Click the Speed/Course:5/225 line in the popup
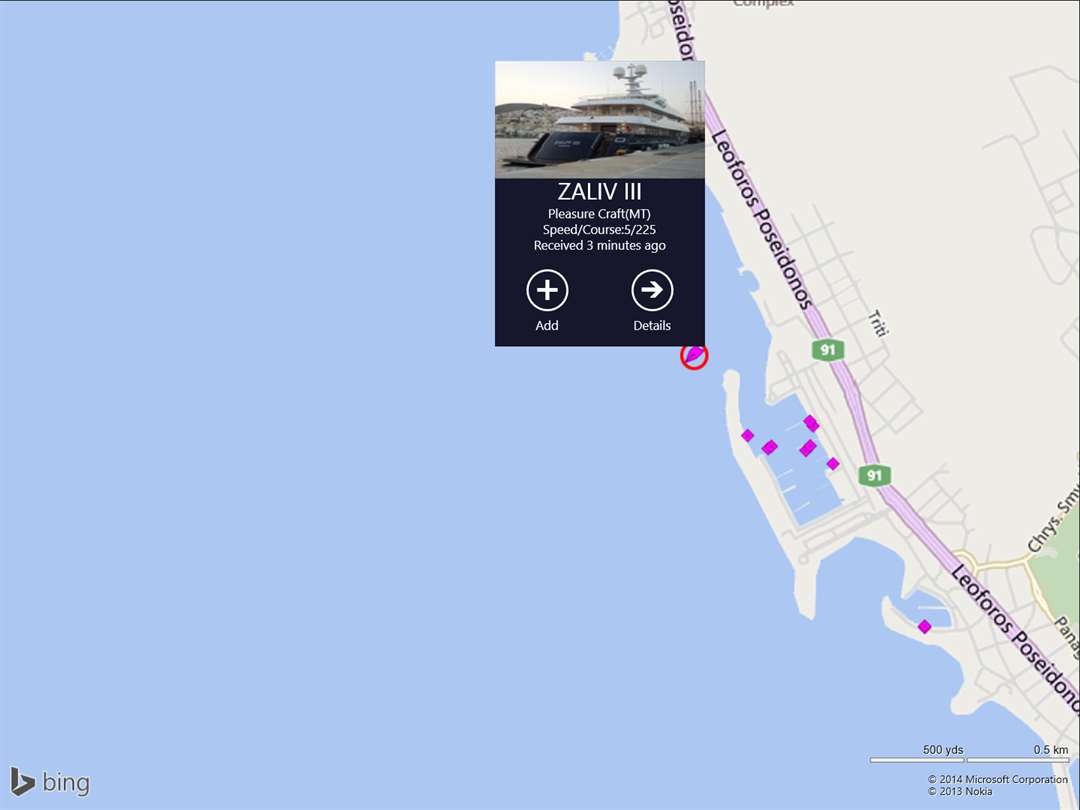 pyautogui.click(x=599, y=229)
